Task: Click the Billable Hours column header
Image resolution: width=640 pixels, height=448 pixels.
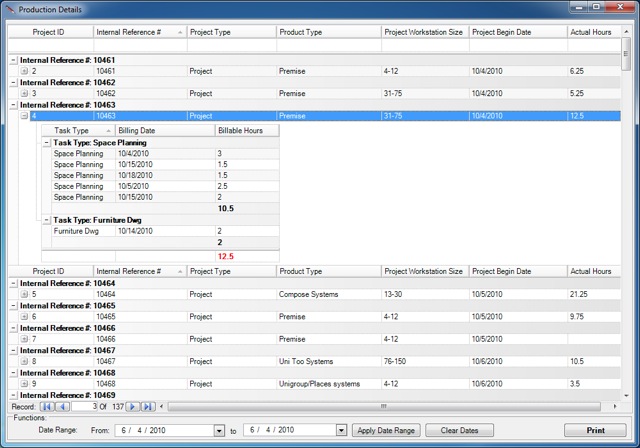Action: [x=246, y=131]
